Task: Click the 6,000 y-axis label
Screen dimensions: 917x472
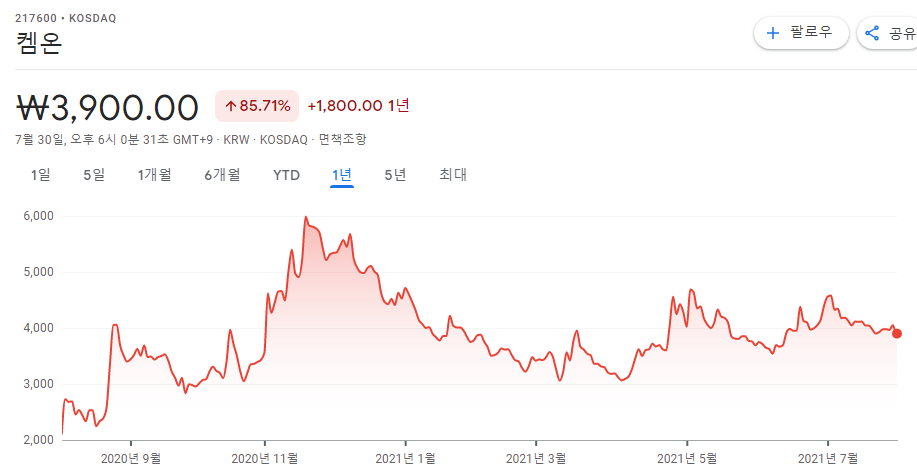Action: [40, 216]
